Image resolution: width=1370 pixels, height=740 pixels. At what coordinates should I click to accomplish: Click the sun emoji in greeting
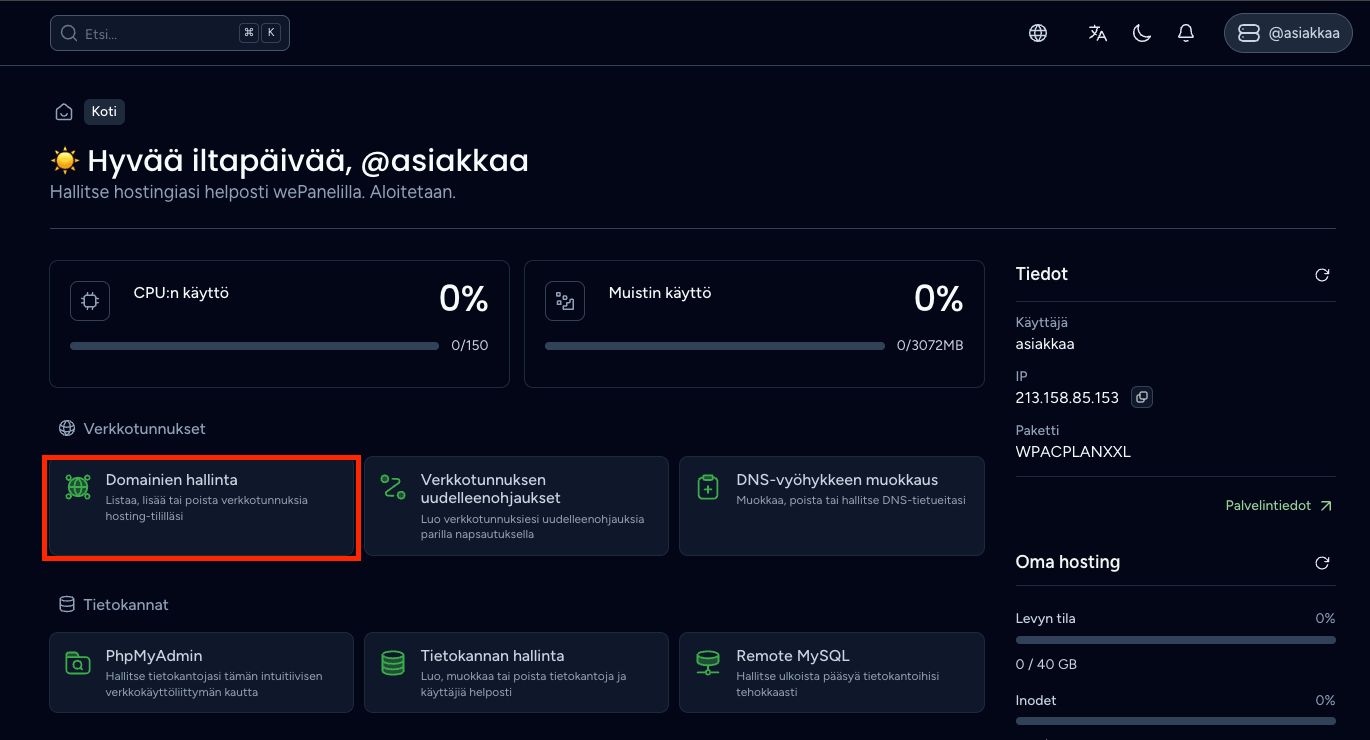[64, 160]
